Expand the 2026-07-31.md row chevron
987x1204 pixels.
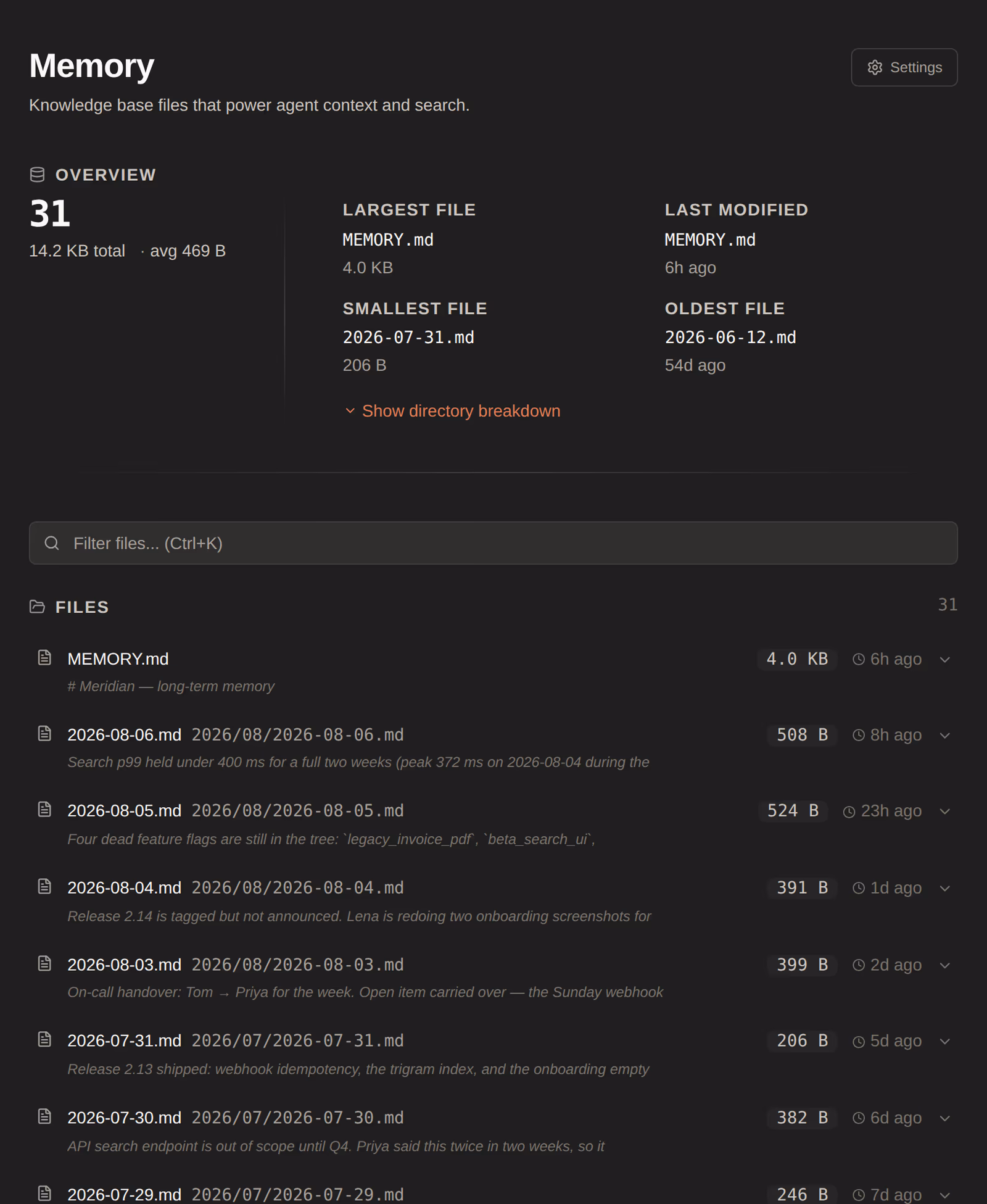tap(944, 1042)
